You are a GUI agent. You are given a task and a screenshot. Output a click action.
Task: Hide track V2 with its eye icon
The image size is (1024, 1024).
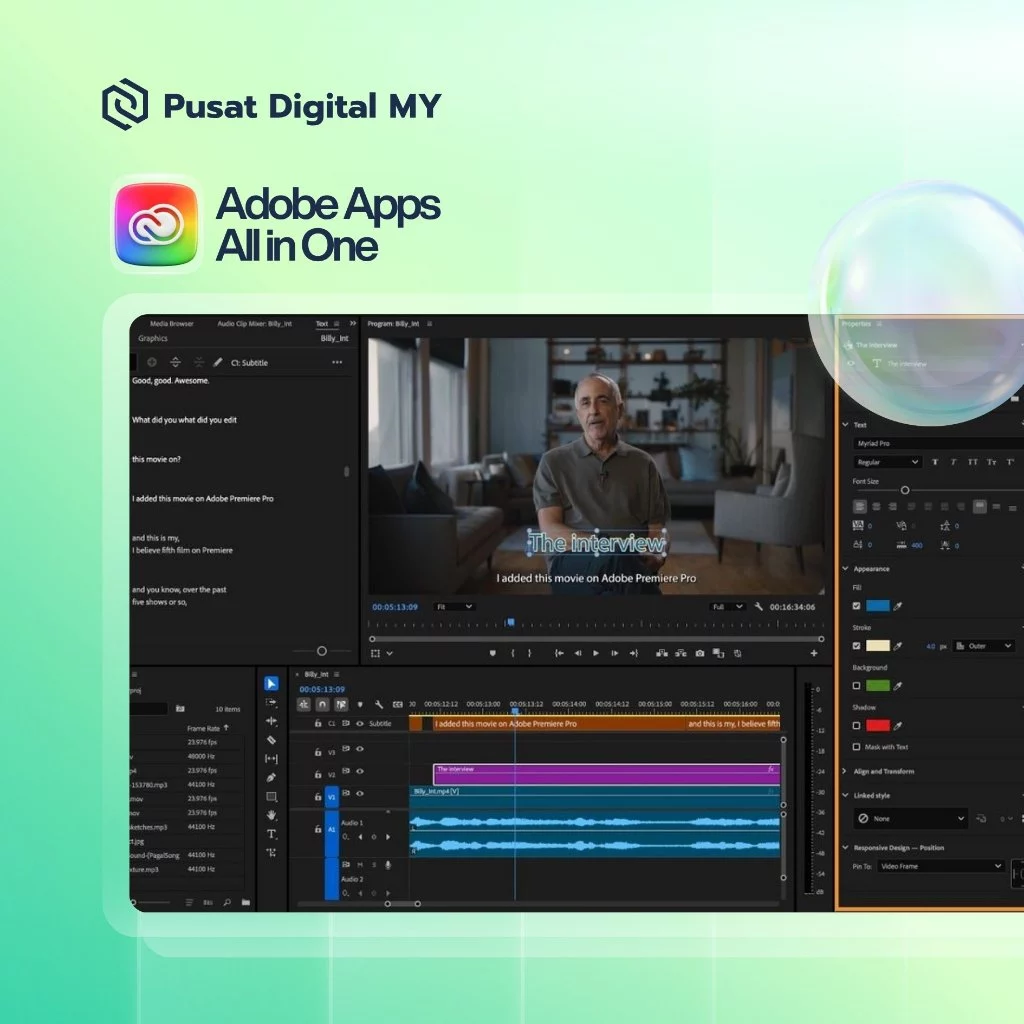tap(359, 771)
